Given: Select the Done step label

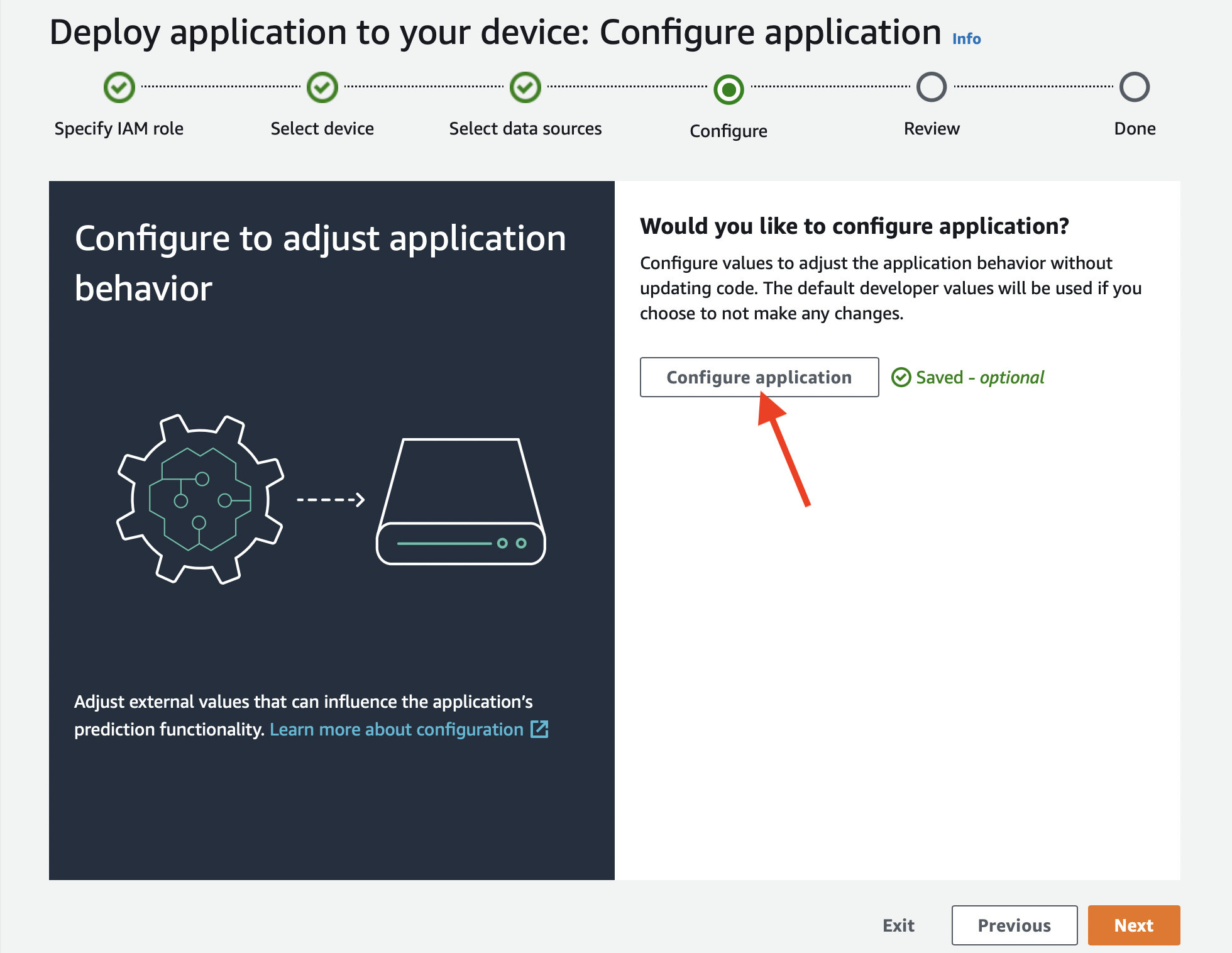Looking at the screenshot, I should [1135, 128].
